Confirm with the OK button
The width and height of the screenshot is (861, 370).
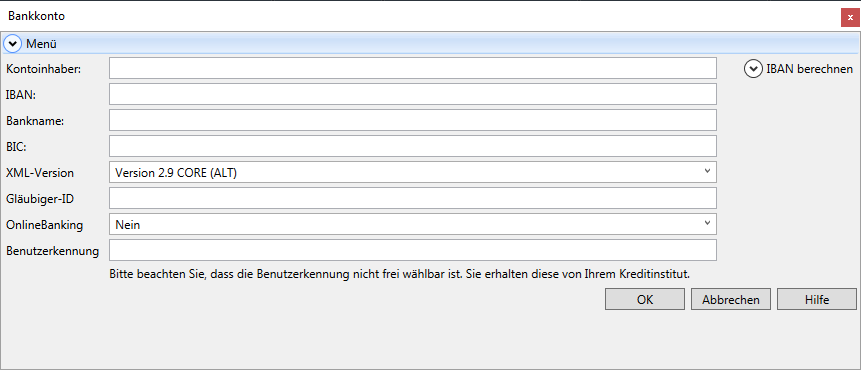pyautogui.click(x=645, y=300)
